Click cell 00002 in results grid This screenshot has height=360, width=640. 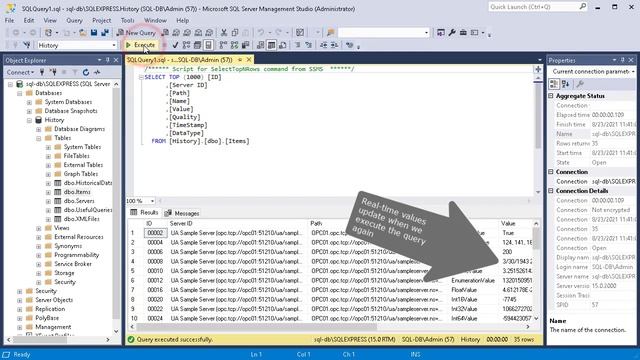point(155,233)
